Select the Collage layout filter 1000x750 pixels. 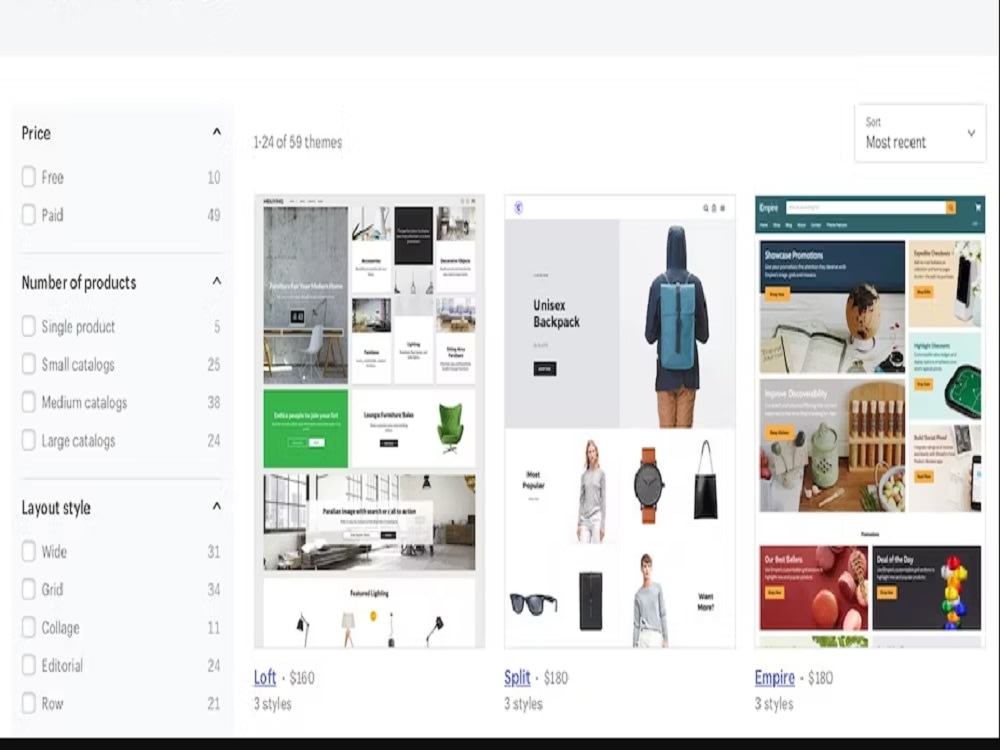(x=30, y=628)
